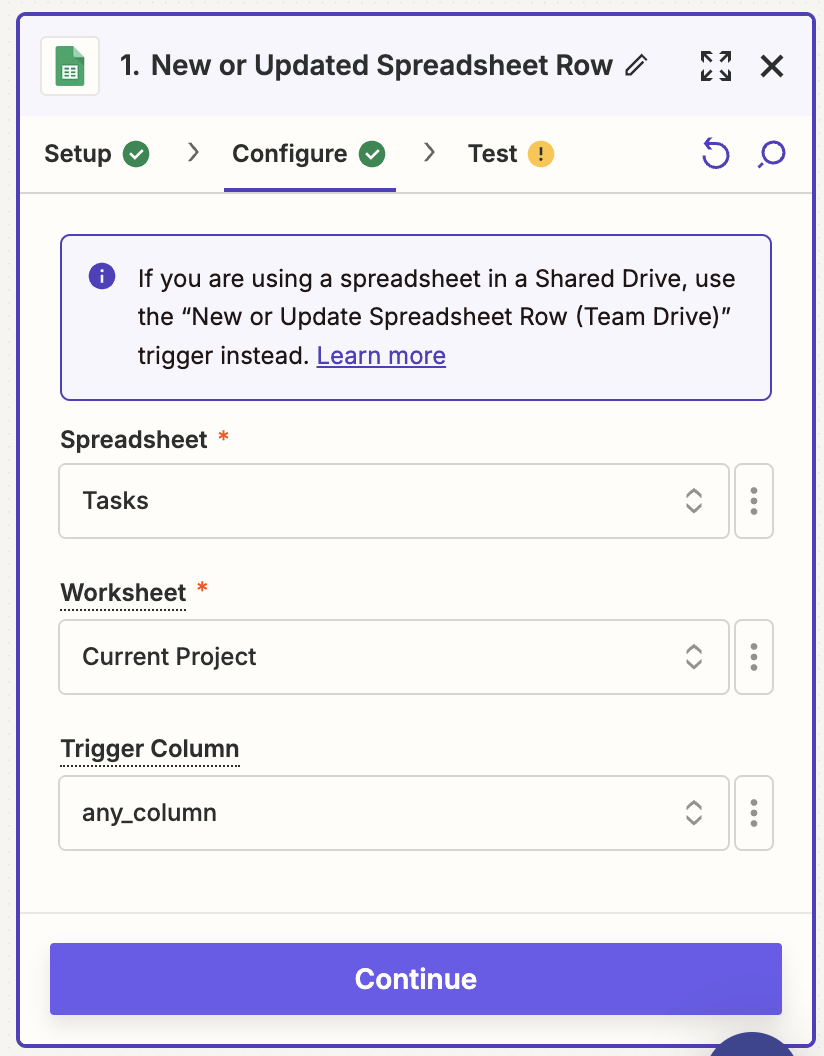Open search with the magnifying glass icon
Image resolution: width=824 pixels, height=1056 pixels.
click(x=771, y=153)
